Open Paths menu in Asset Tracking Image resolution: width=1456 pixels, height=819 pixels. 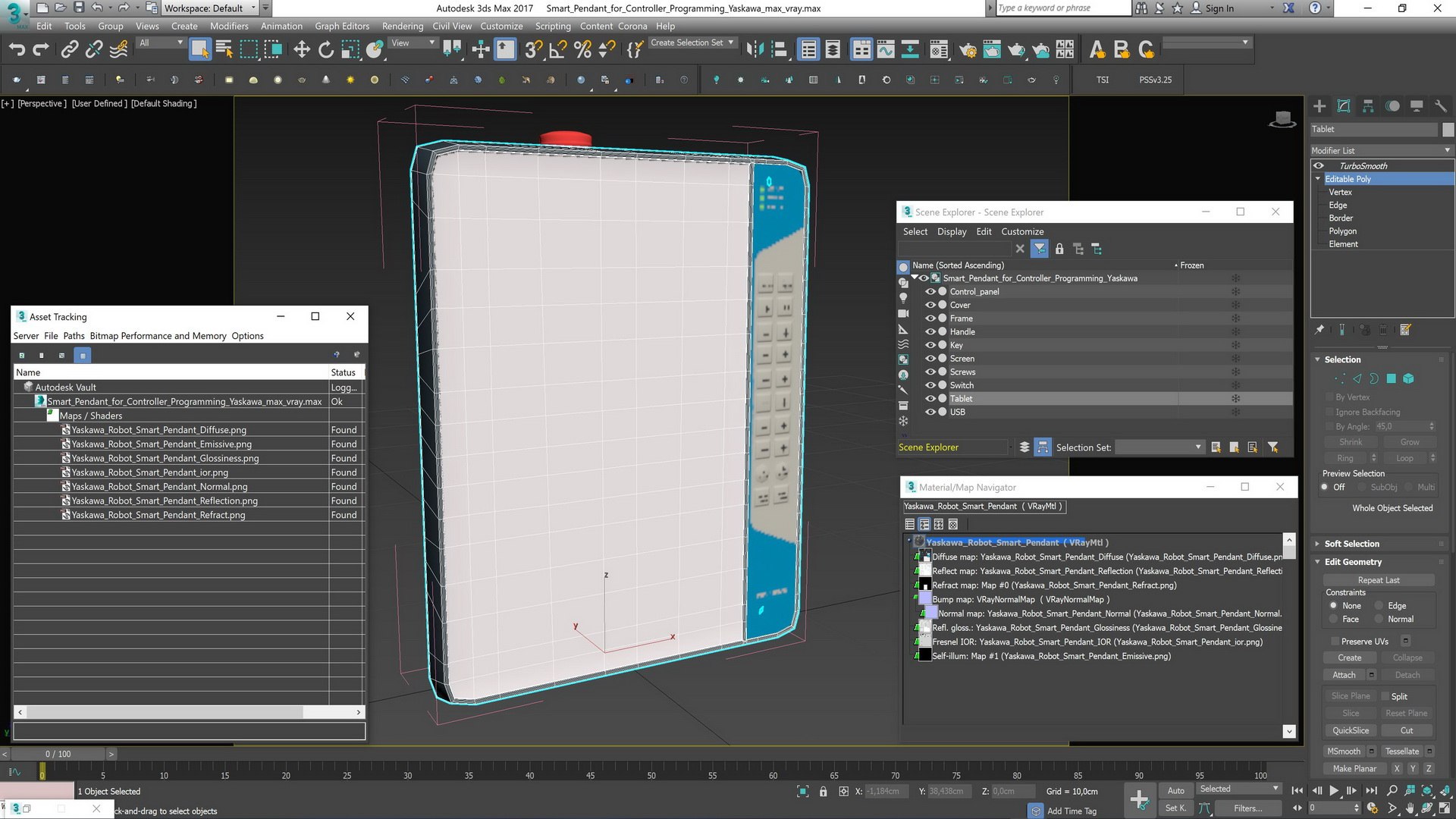74,336
